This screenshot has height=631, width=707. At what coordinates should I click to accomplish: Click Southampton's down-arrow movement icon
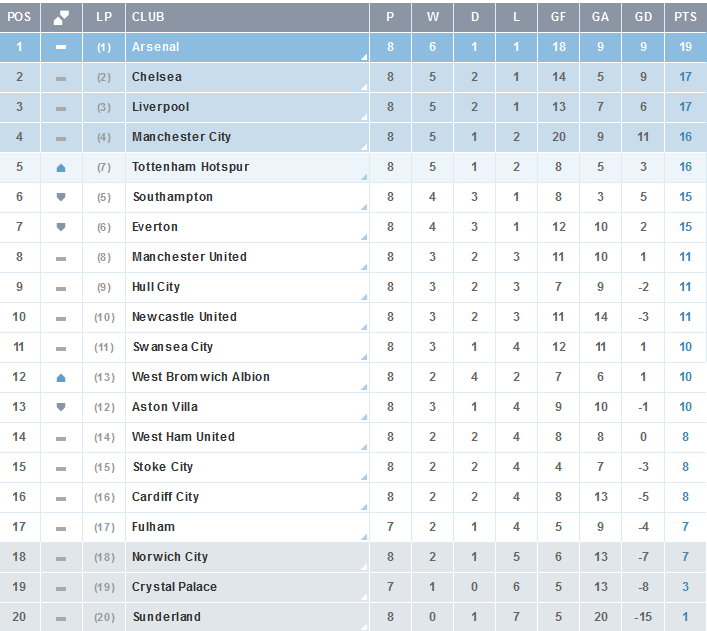61,197
